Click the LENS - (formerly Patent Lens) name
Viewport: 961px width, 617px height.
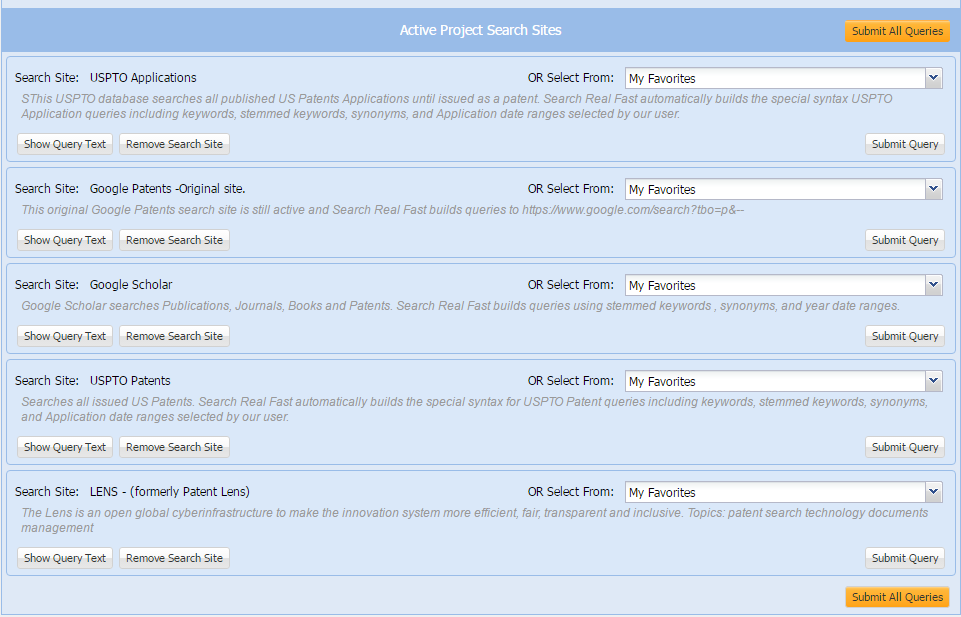pos(170,491)
